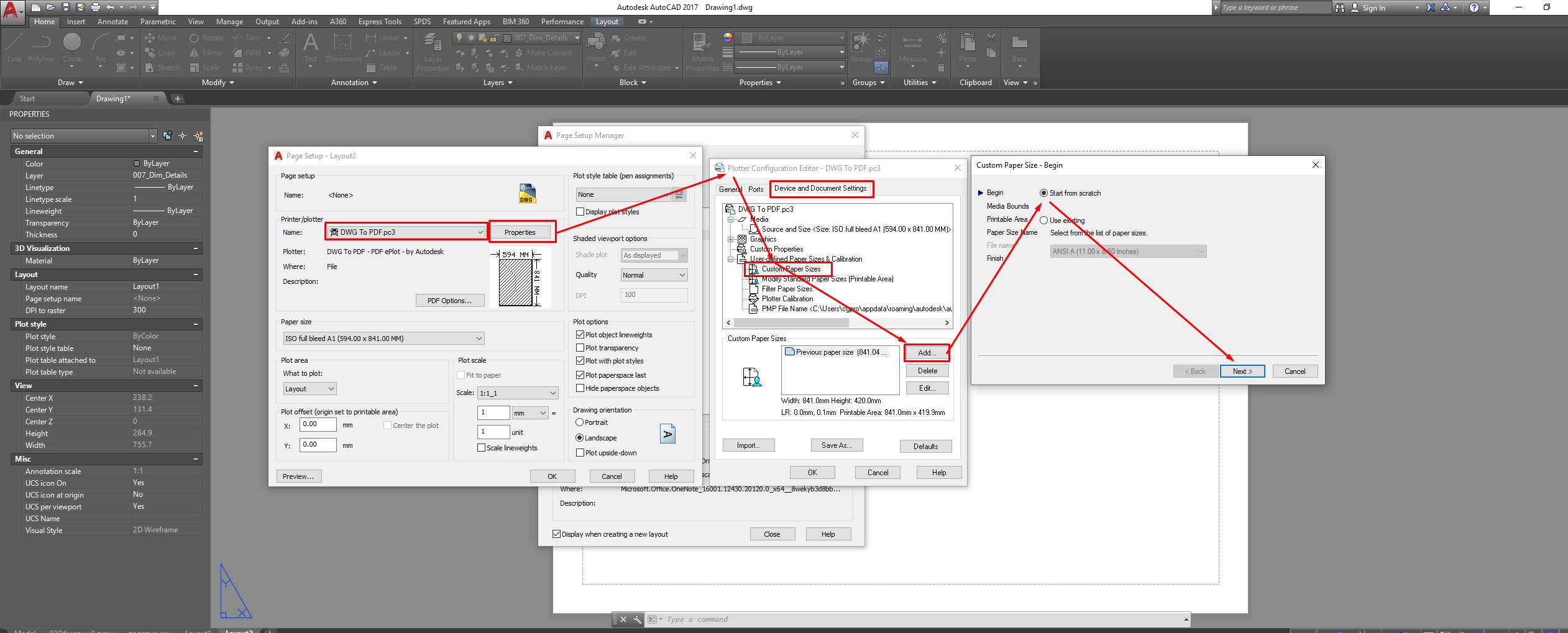Select the Text annotation tool
Image resolution: width=1568 pixels, height=633 pixels.
(x=311, y=48)
